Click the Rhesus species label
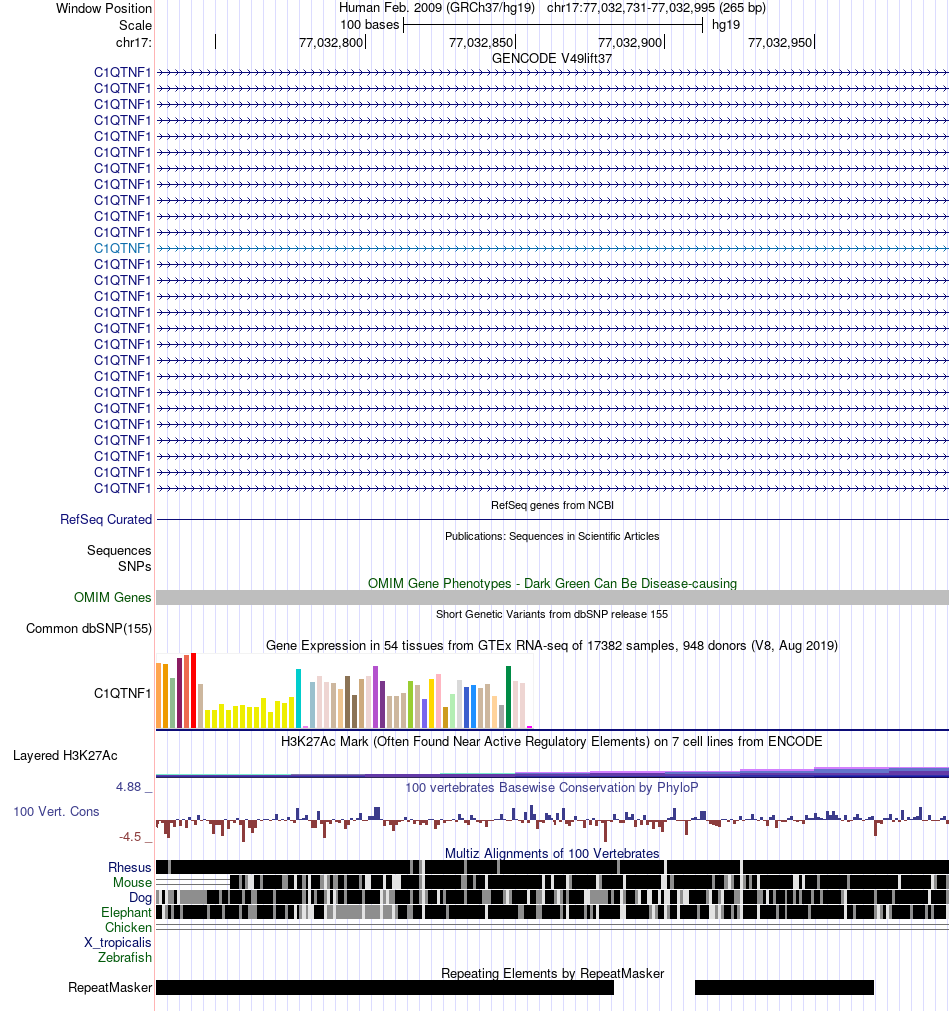Screen dimensions: 950x1011 click(x=130, y=867)
